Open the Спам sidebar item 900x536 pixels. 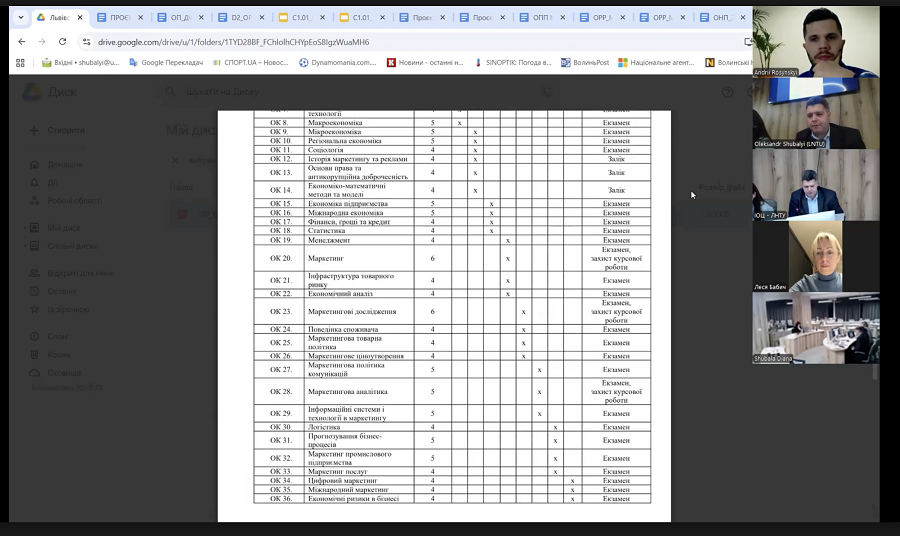(x=57, y=337)
